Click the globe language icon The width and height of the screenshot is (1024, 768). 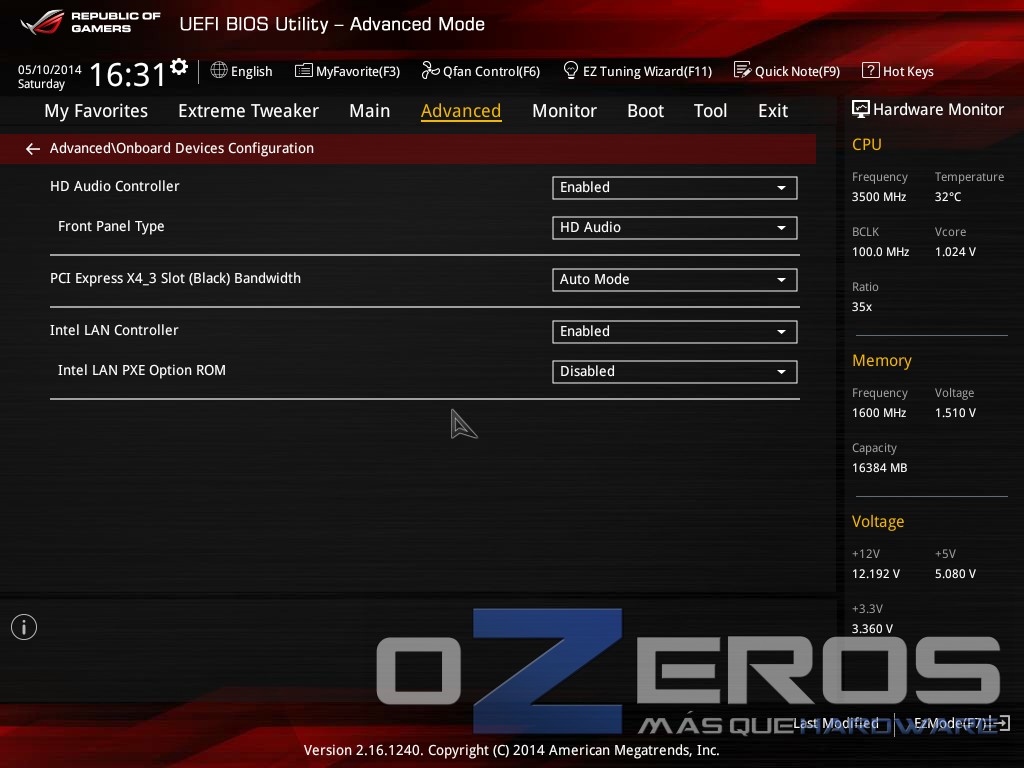(219, 70)
